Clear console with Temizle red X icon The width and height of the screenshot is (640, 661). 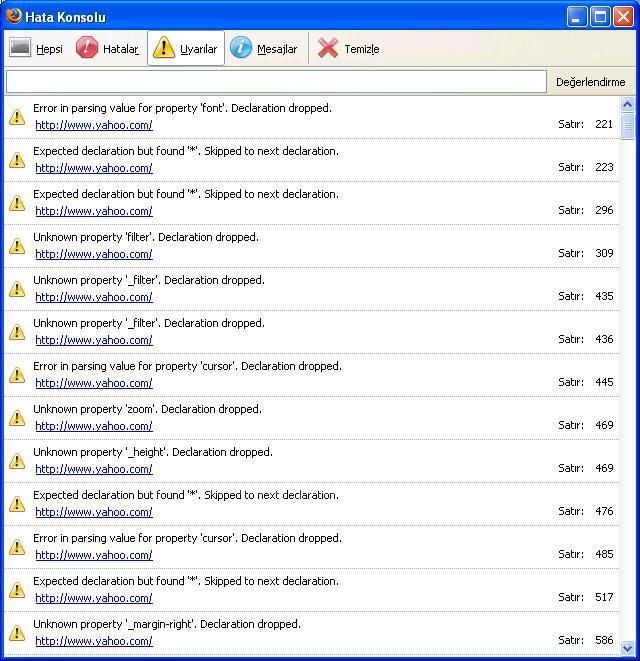tap(328, 48)
